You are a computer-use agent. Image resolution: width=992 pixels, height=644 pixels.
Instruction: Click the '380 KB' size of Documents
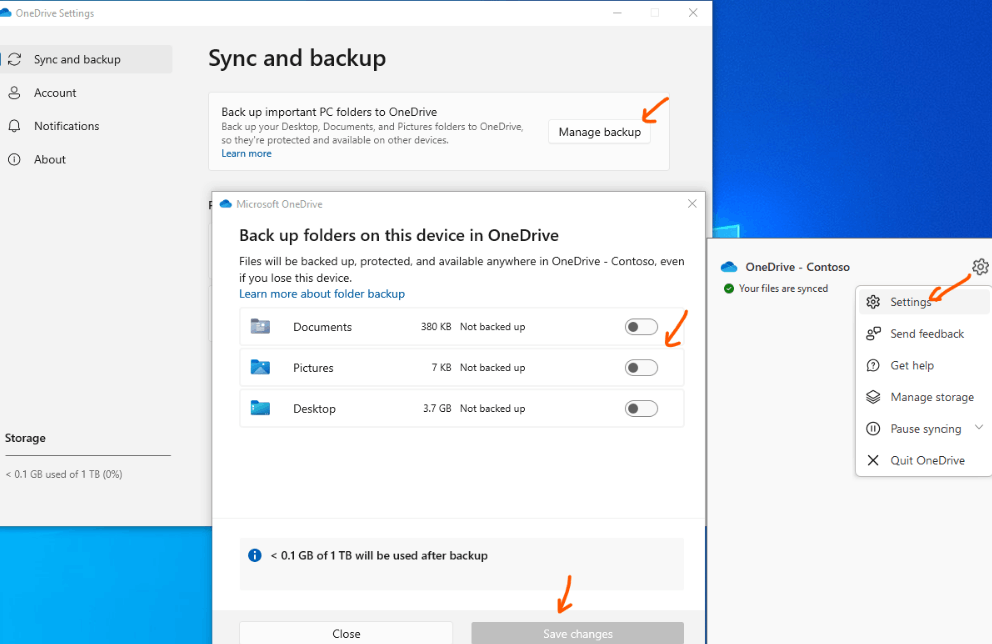436,326
